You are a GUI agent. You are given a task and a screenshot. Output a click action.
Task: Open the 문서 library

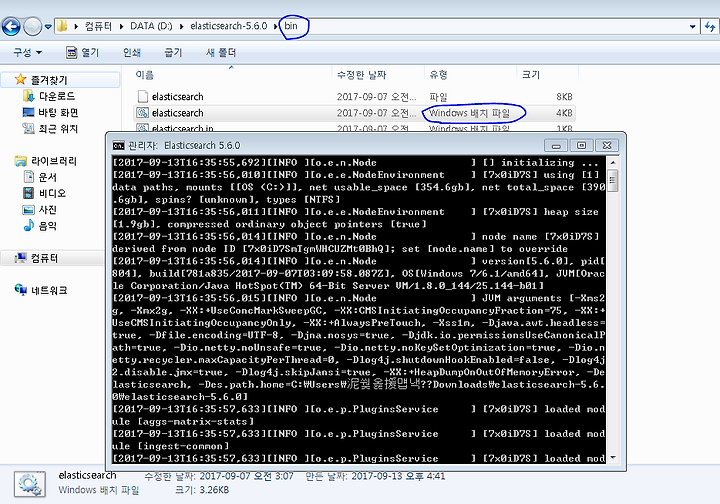tap(48, 177)
